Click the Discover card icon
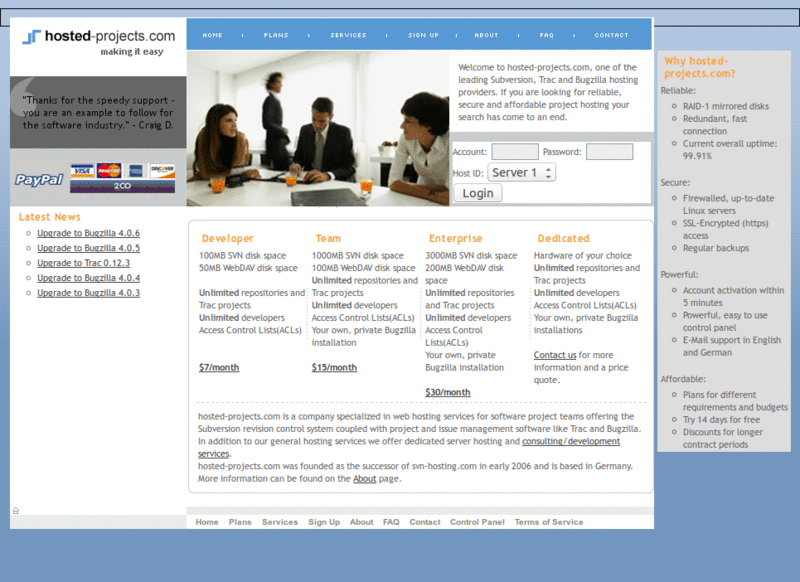The width and height of the screenshot is (800, 582). coord(163,170)
